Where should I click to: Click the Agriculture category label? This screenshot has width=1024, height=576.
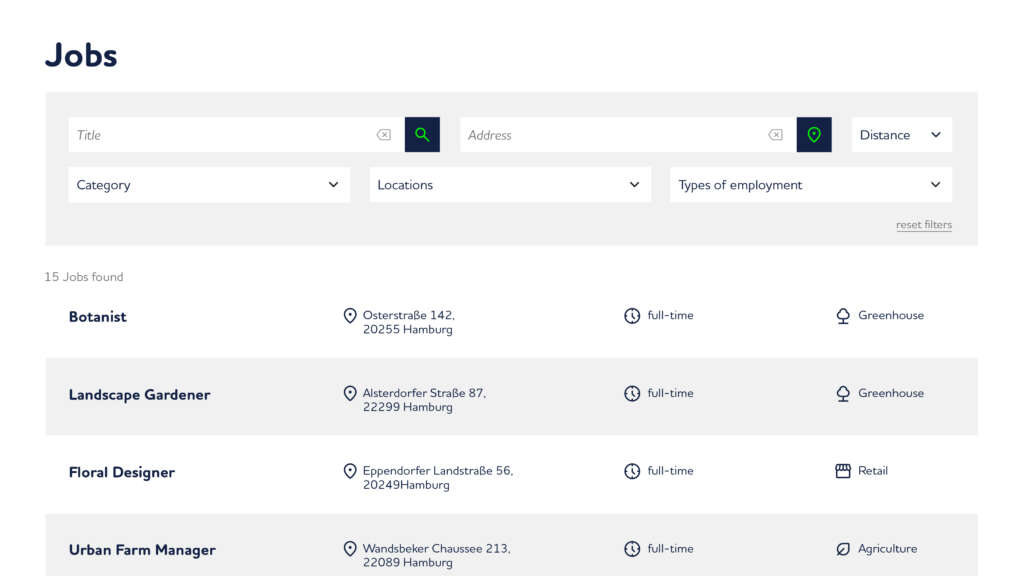click(x=888, y=549)
